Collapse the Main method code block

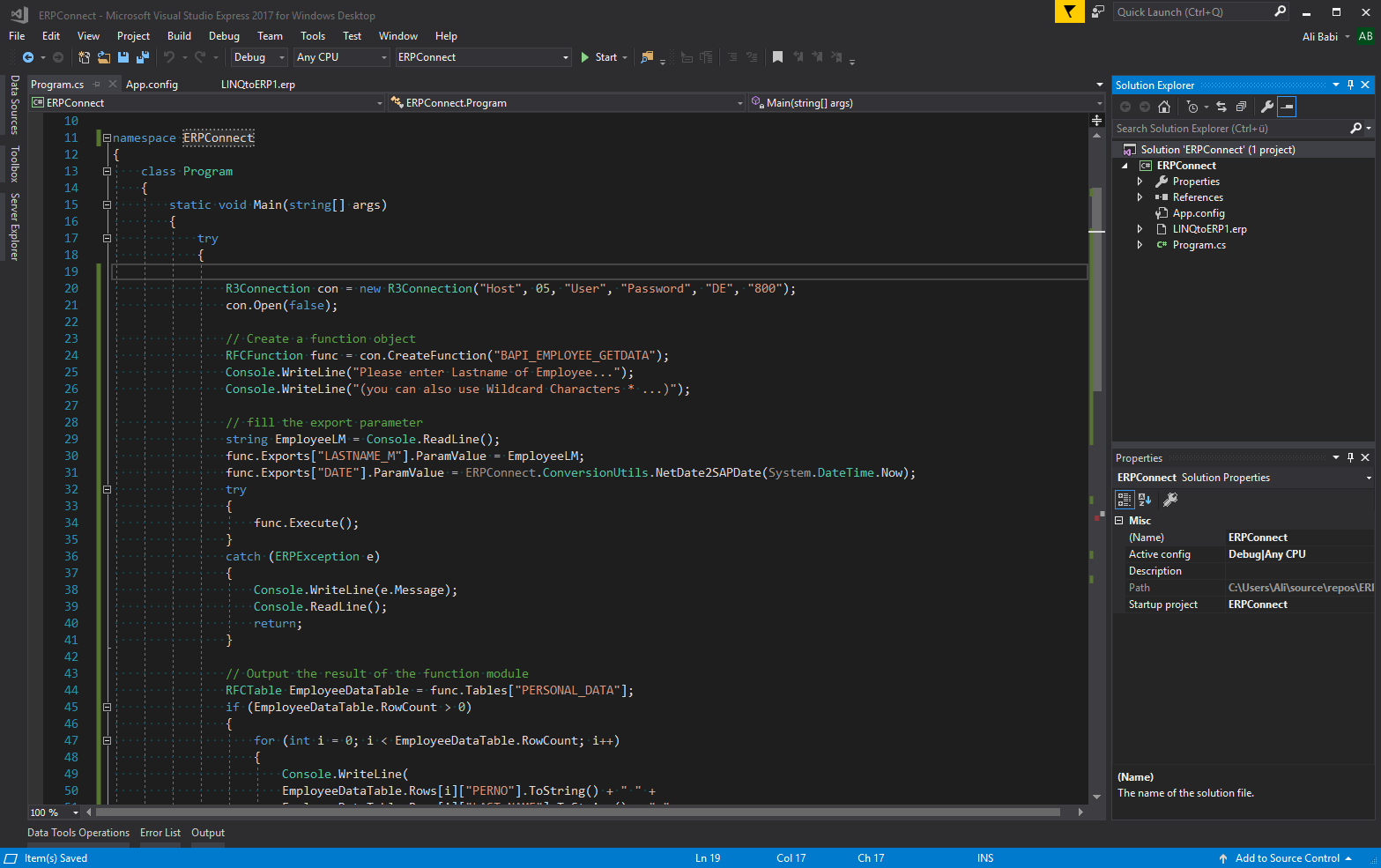coord(107,205)
